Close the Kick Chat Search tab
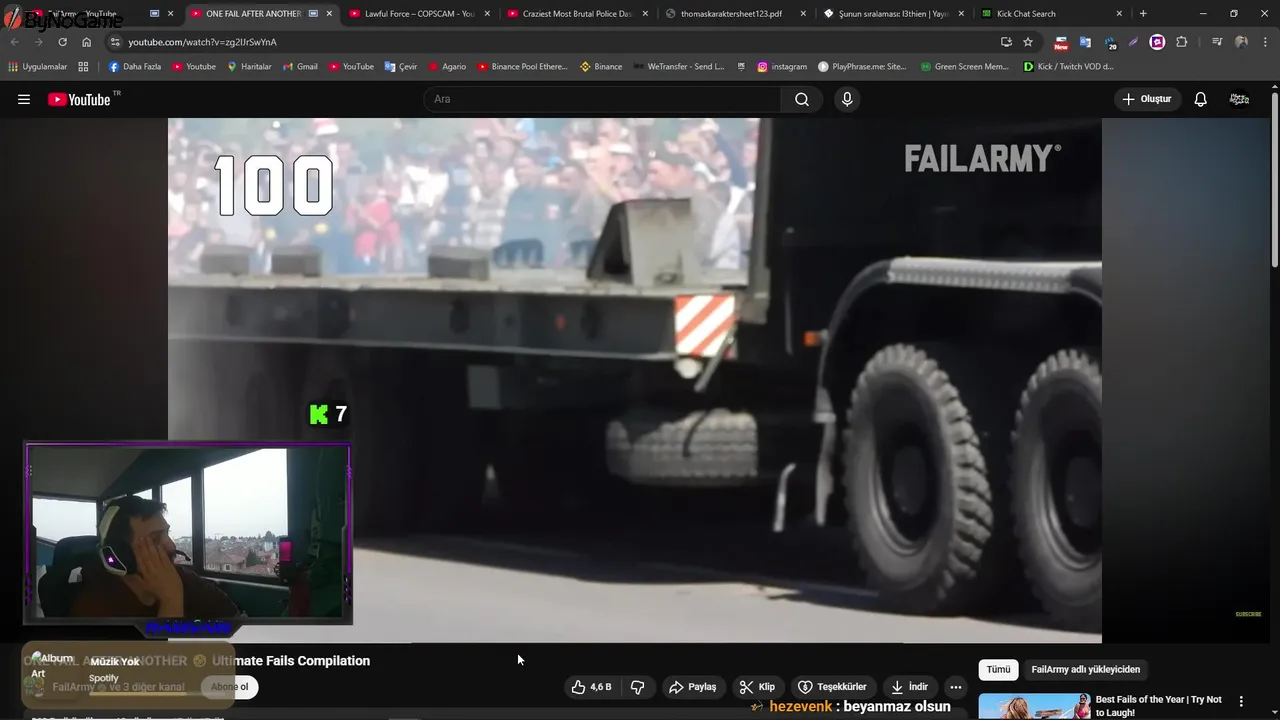Viewport: 1280px width, 720px height. [x=1119, y=14]
